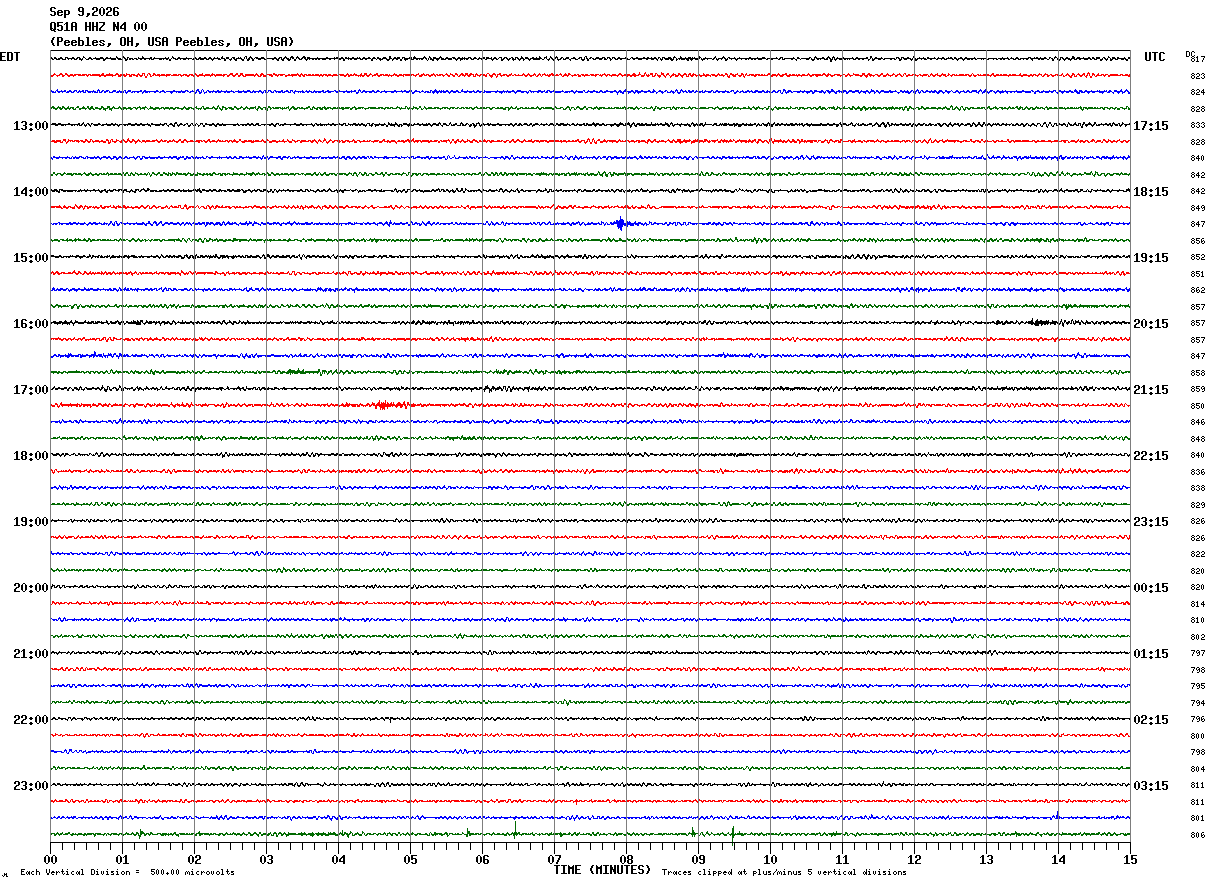Image resolution: width=1210 pixels, height=886 pixels.
Task: Click the EDT column heading
Action: (10, 57)
